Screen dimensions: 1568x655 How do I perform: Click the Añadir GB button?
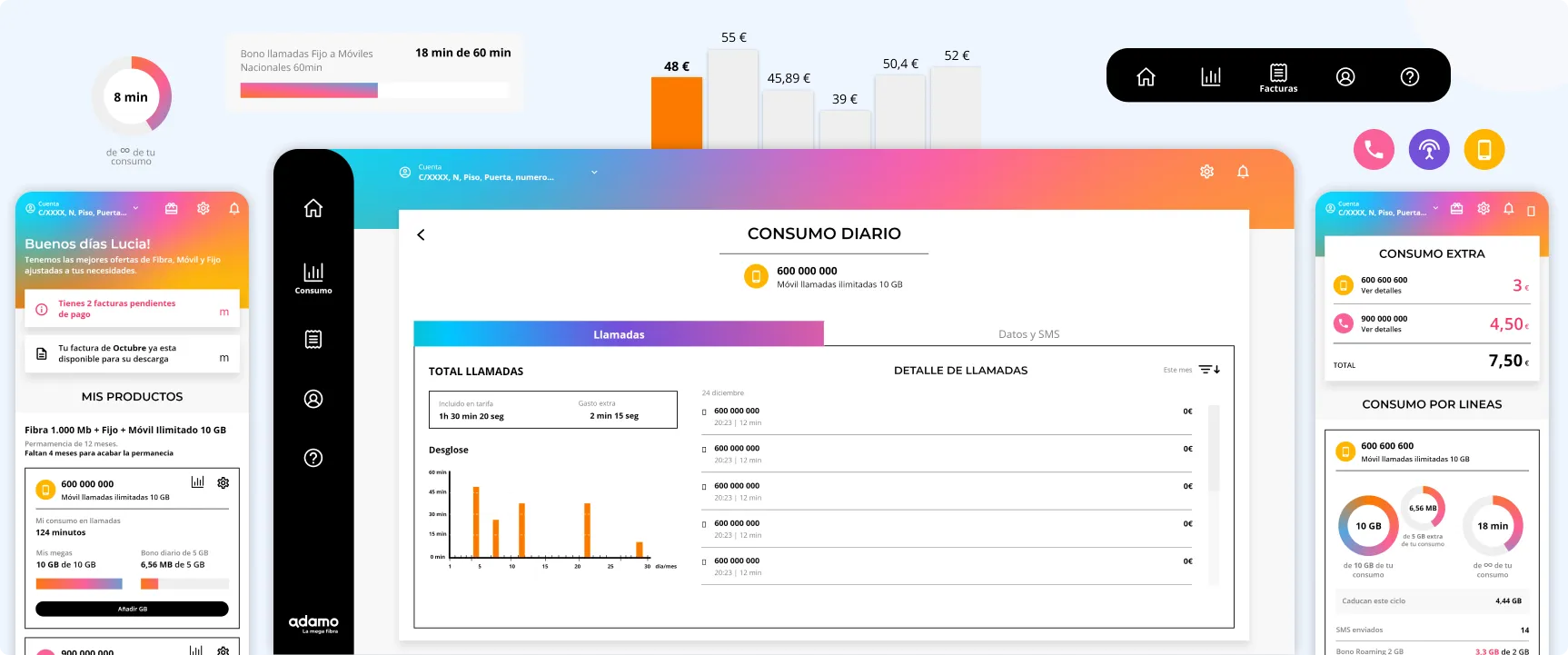point(132,609)
